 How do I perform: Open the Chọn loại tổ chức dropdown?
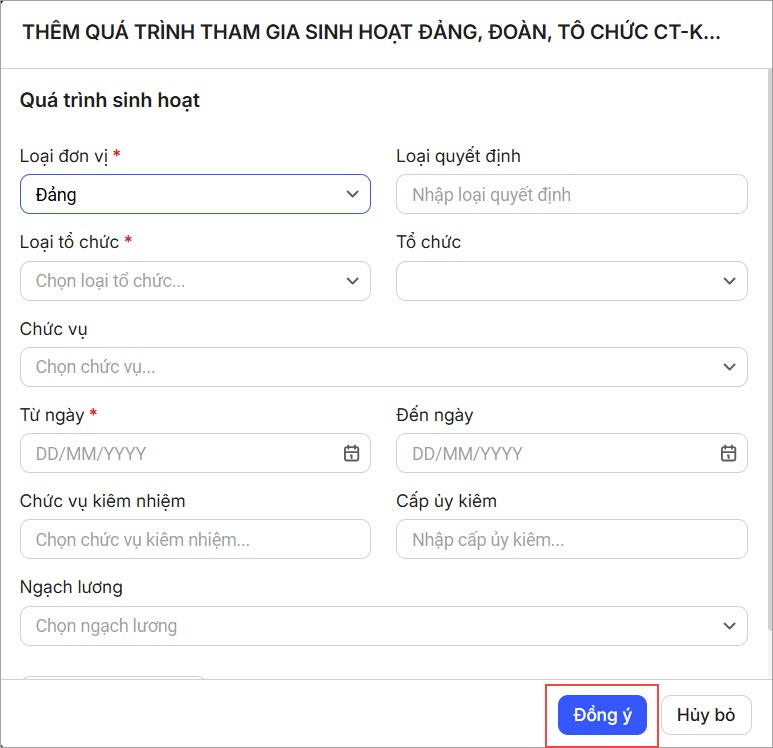[195, 281]
